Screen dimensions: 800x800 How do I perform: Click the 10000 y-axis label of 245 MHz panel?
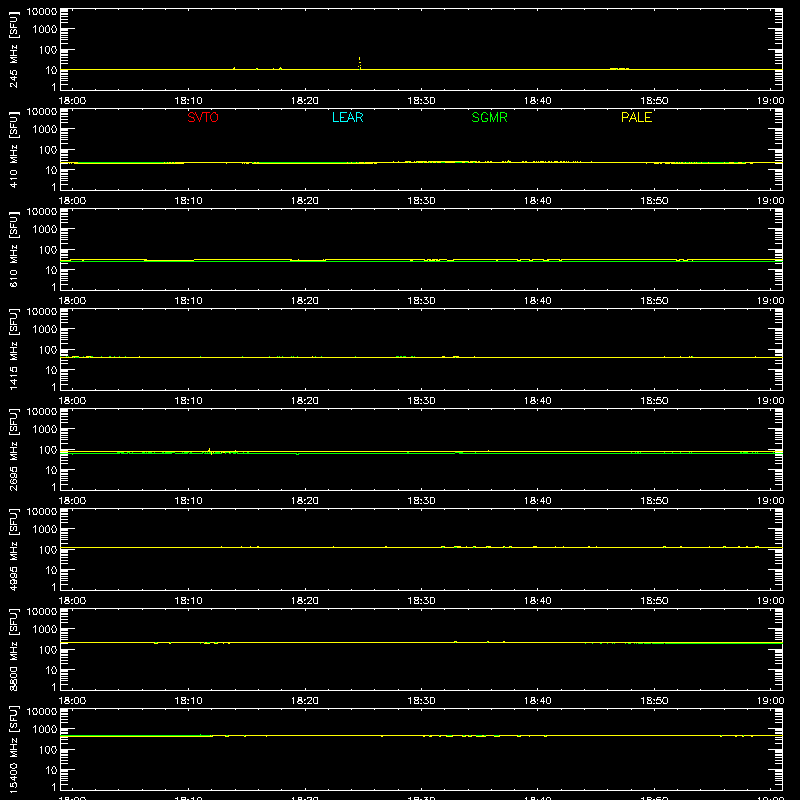coord(42,12)
